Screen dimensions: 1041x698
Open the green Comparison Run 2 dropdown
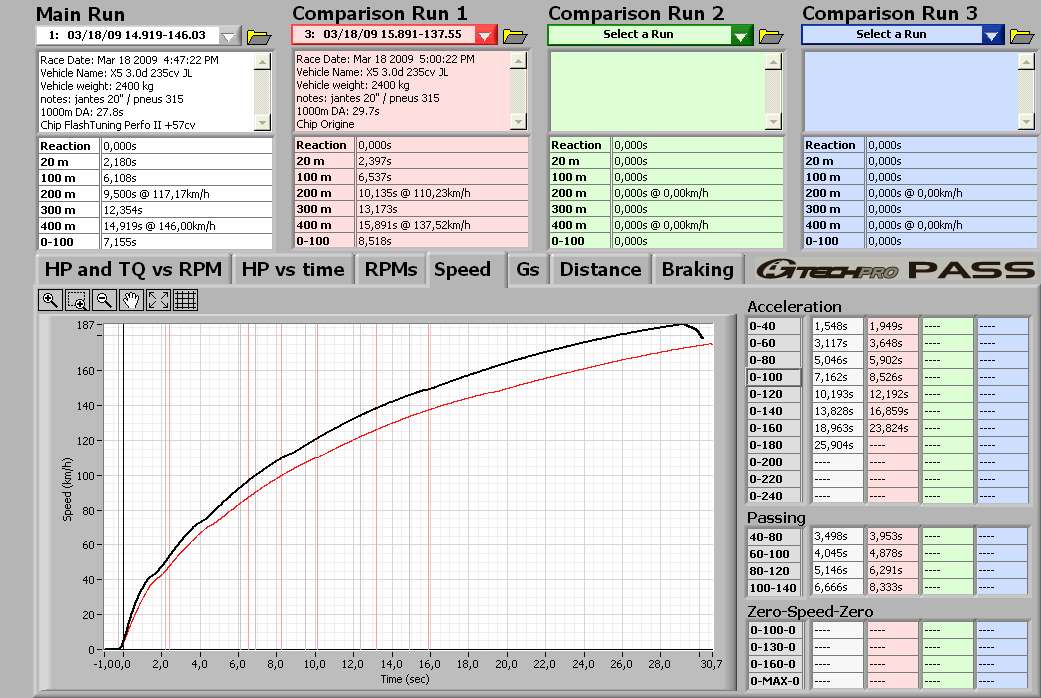click(x=740, y=36)
